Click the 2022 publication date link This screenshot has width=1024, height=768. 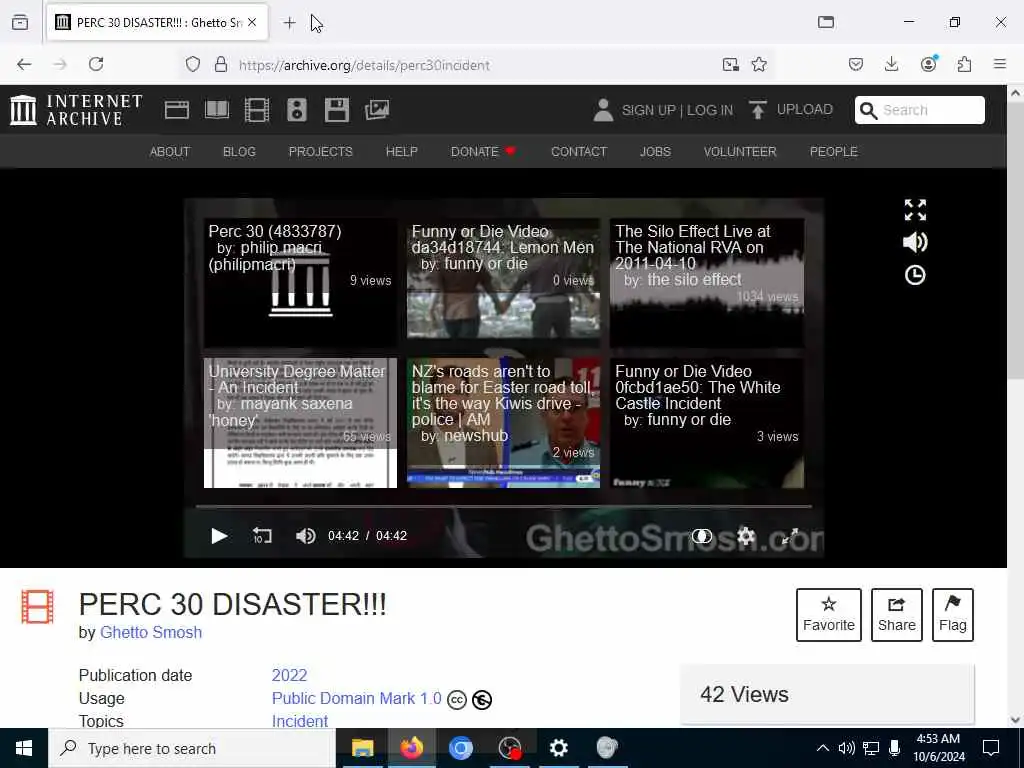[289, 675]
